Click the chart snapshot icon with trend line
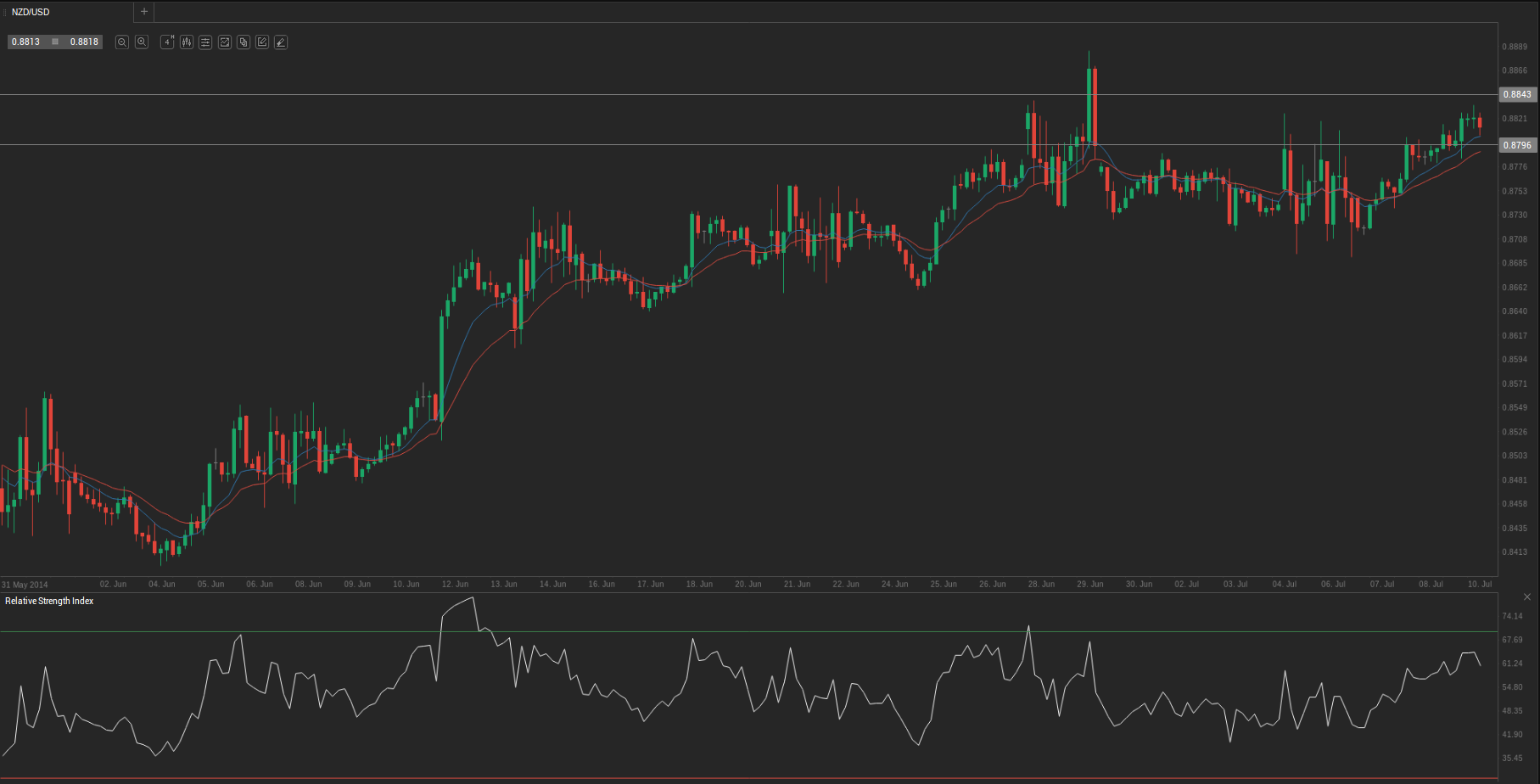 225,42
